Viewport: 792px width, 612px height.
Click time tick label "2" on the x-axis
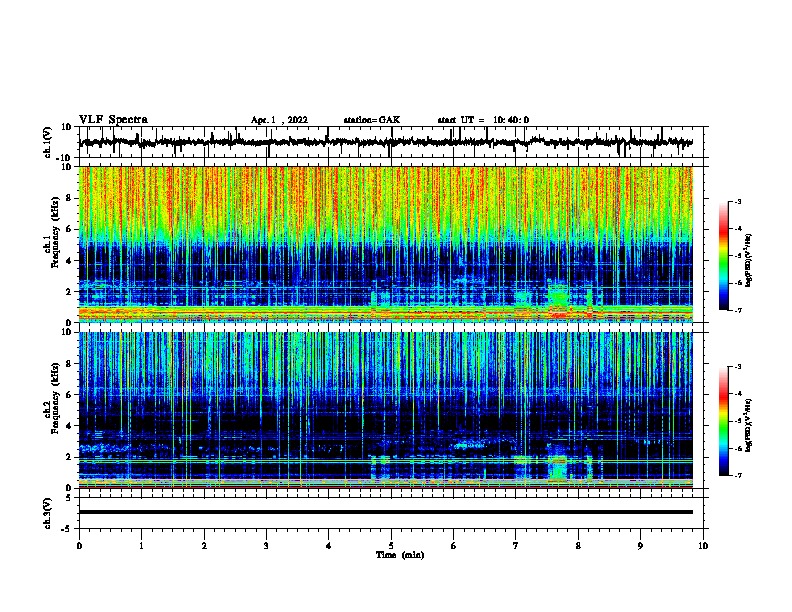[x=204, y=545]
